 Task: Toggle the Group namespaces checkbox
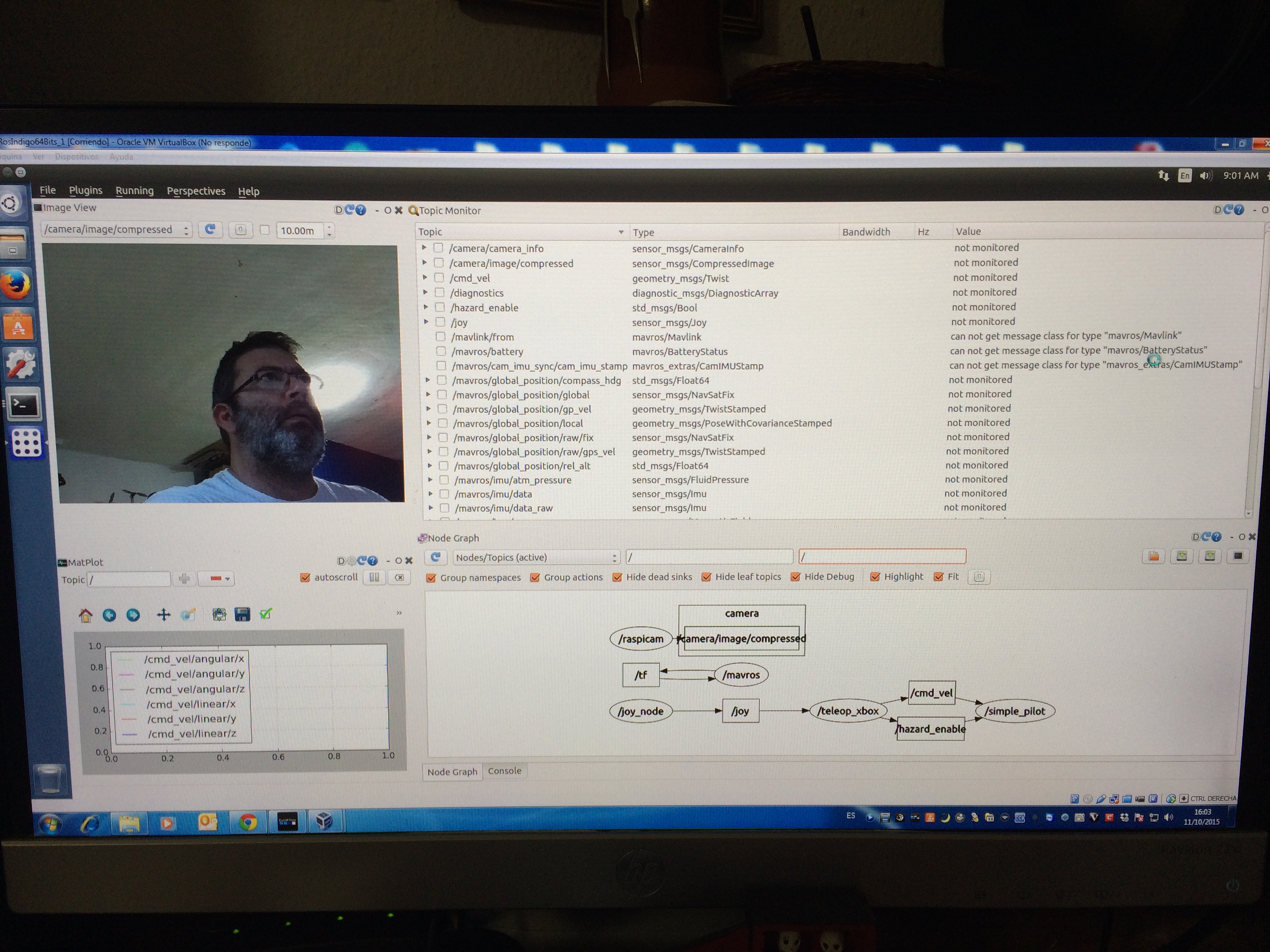(x=431, y=578)
